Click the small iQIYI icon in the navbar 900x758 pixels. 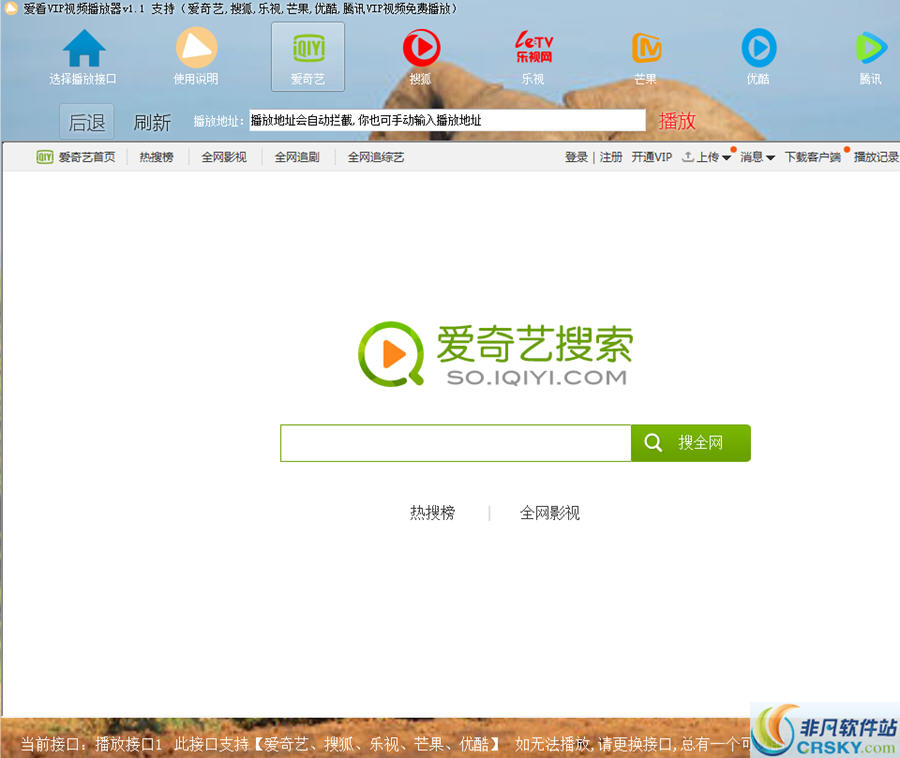(x=45, y=157)
